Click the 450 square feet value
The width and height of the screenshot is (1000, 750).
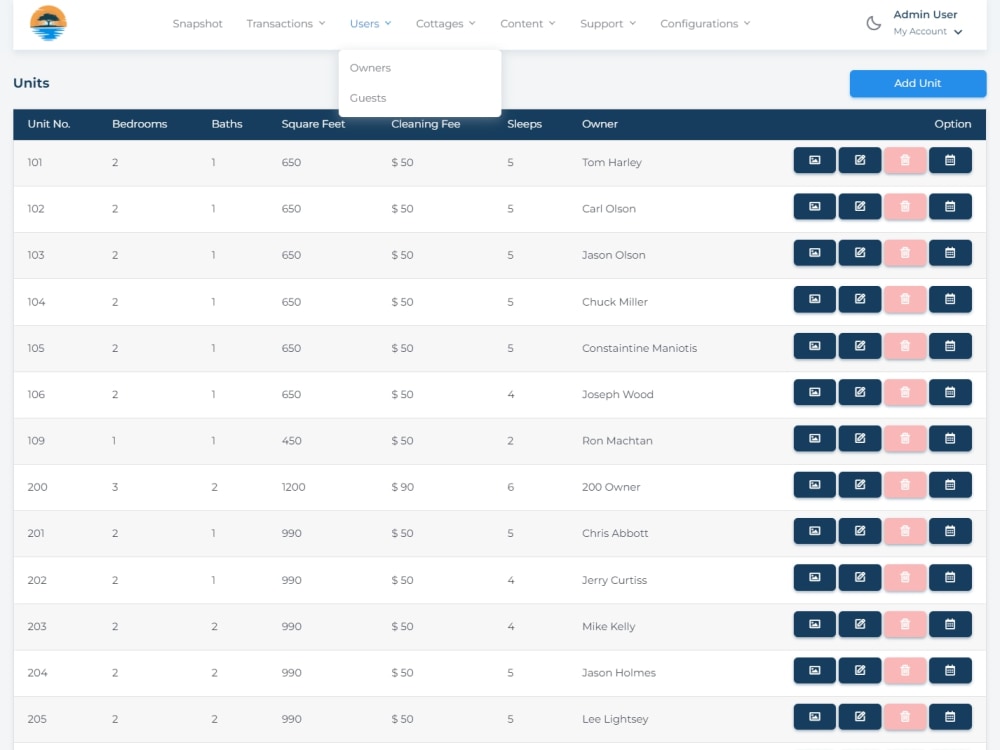click(x=291, y=441)
